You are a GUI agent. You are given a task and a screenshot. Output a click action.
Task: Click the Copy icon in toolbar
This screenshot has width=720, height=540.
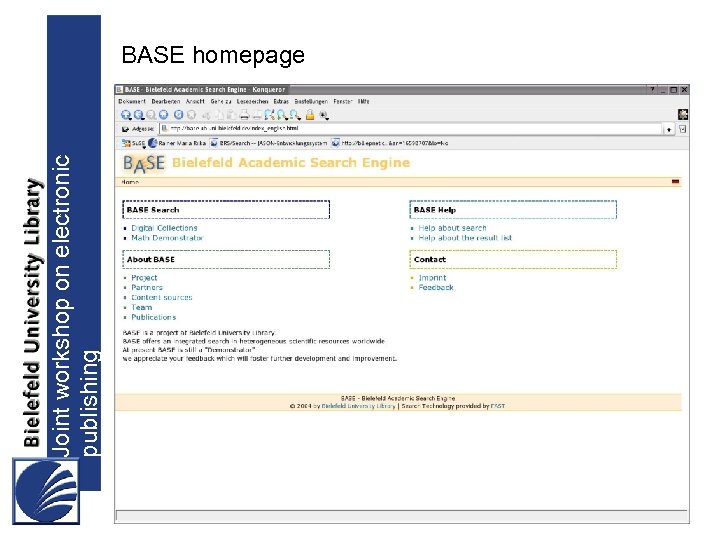pyautogui.click(x=220, y=115)
